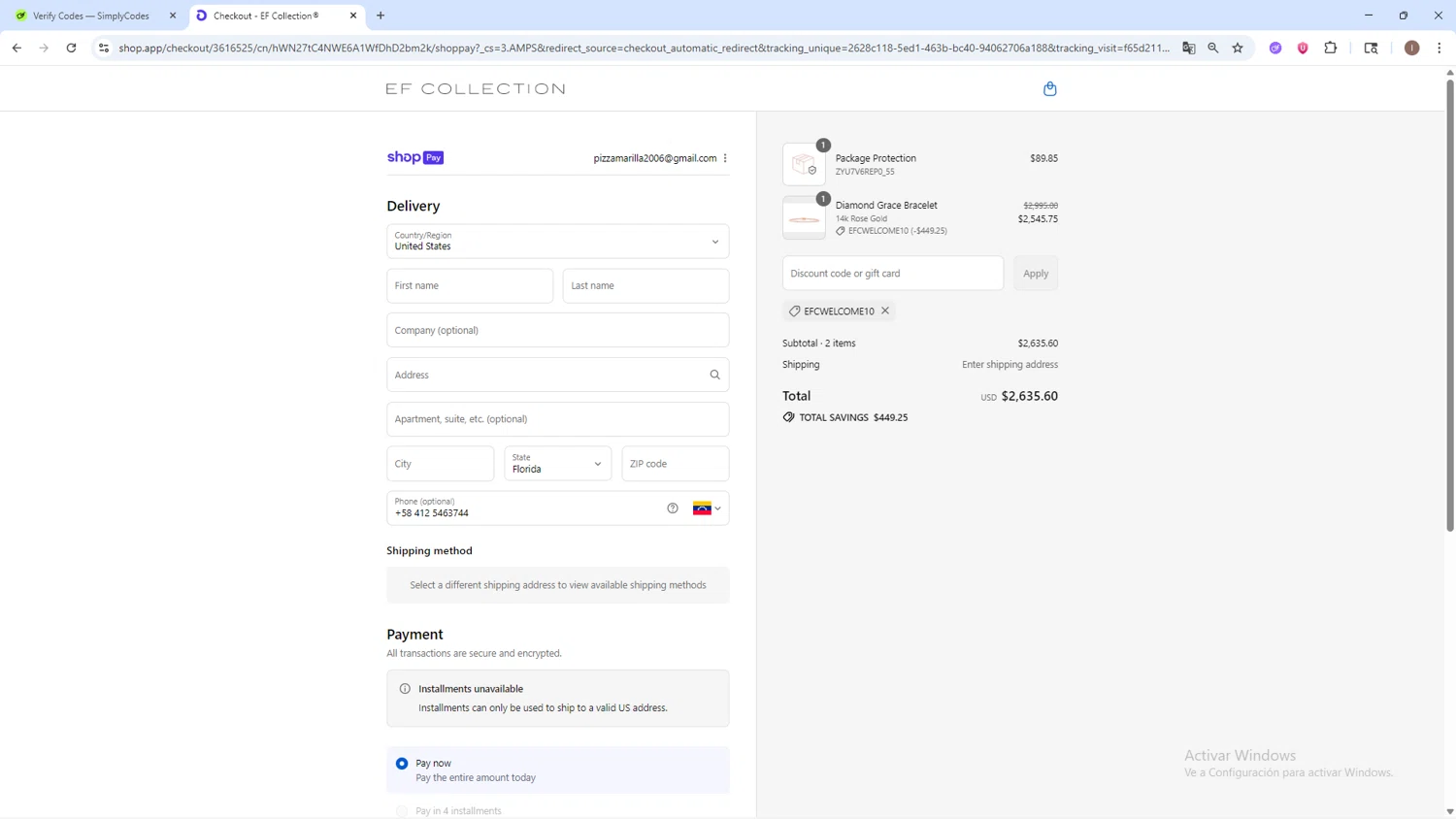Image resolution: width=1456 pixels, height=819 pixels.
Task: Click the EF COLLECTION logo link
Action: click(476, 88)
